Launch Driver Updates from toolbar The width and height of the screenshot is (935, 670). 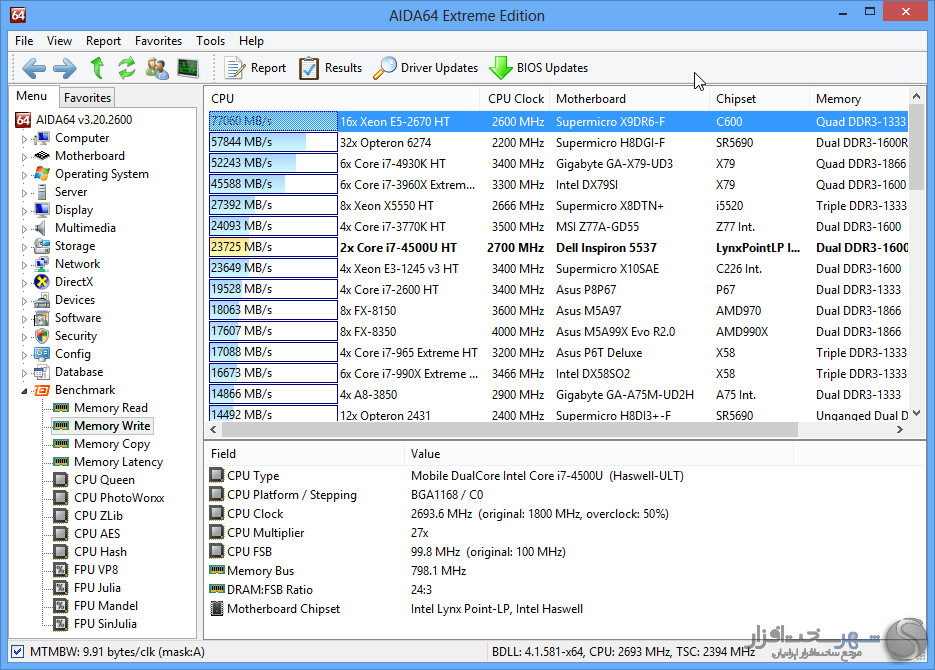pyautogui.click(x=426, y=68)
